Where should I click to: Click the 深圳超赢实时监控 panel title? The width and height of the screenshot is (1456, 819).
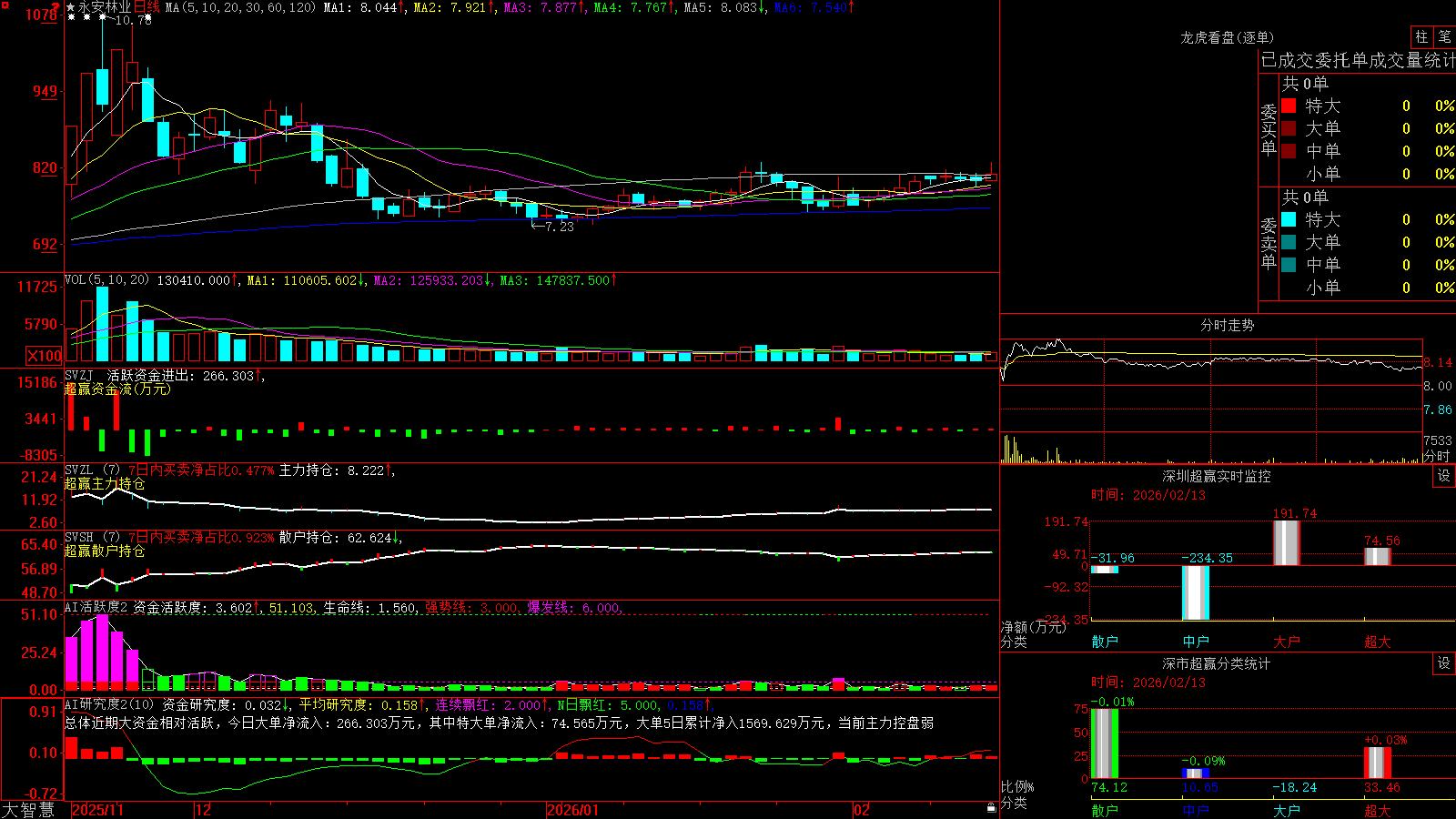point(1217,476)
